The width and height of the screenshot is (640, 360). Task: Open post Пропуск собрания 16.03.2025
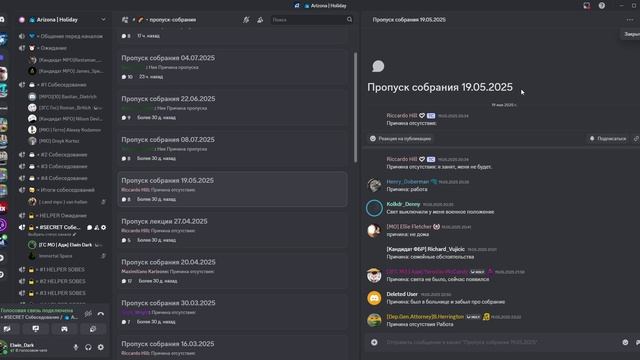pyautogui.click(x=232, y=348)
